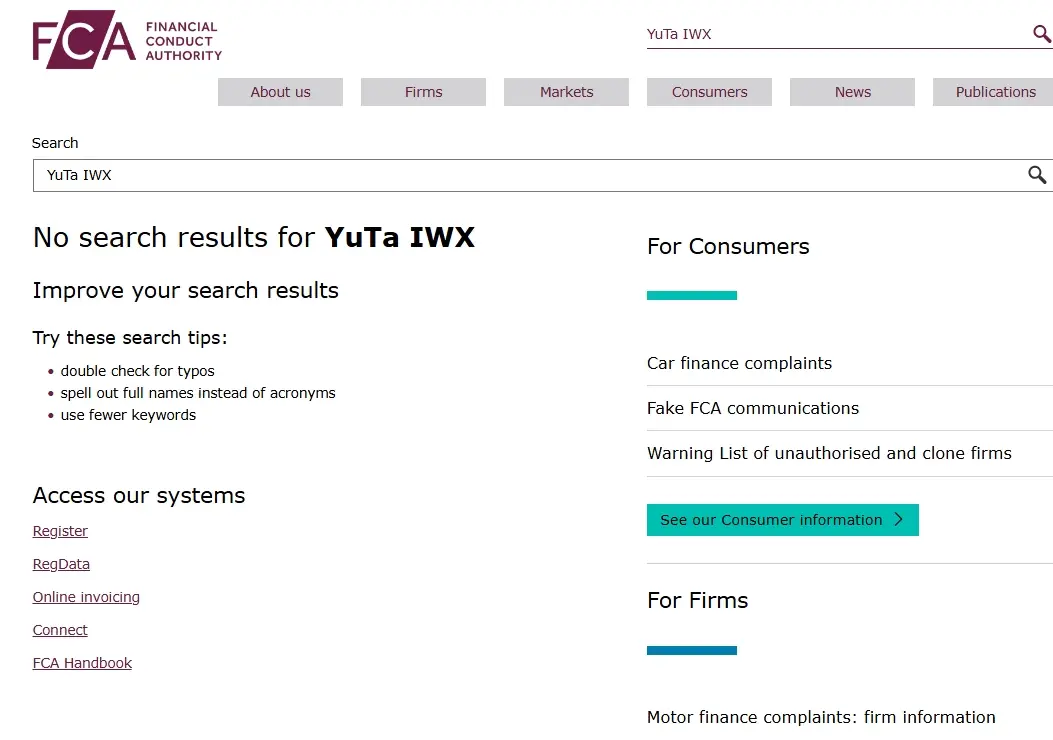Open the Connect system

(60, 630)
